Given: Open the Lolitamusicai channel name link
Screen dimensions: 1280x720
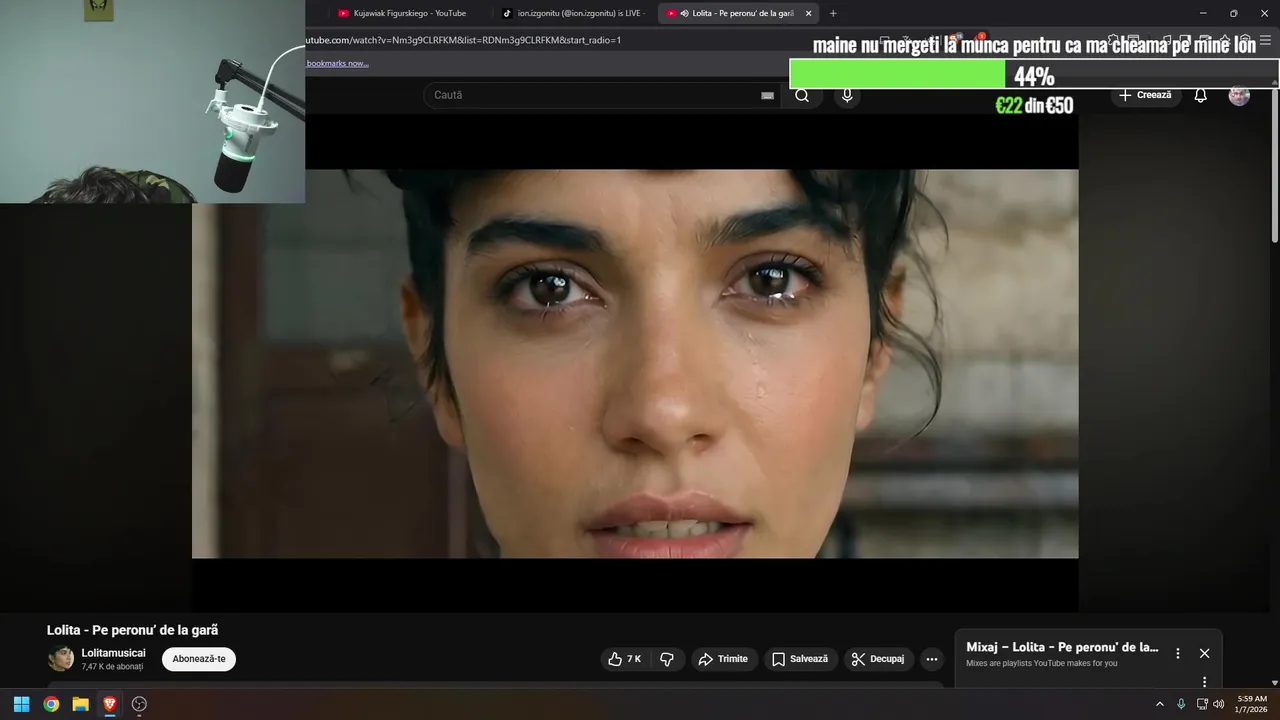Looking at the screenshot, I should click(114, 653).
